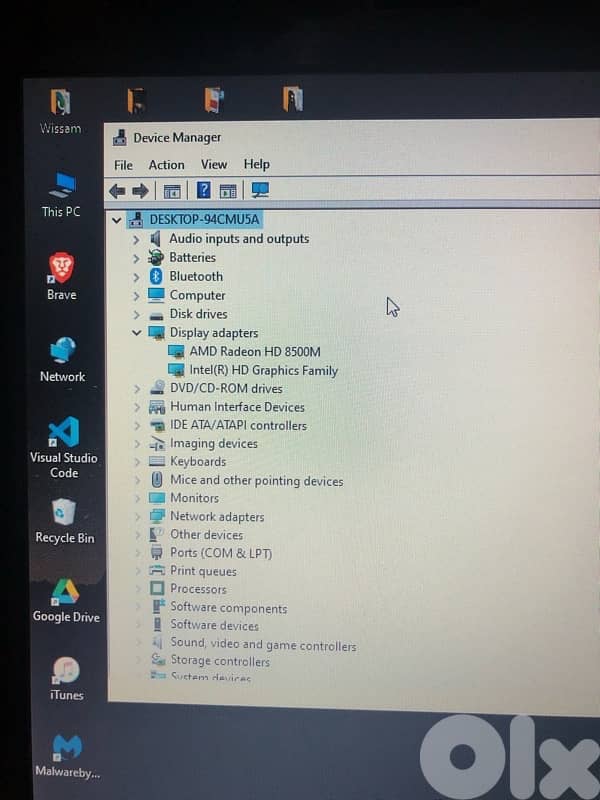Click the Bluetooth category icon
The height and width of the screenshot is (800, 600).
pyautogui.click(x=156, y=277)
